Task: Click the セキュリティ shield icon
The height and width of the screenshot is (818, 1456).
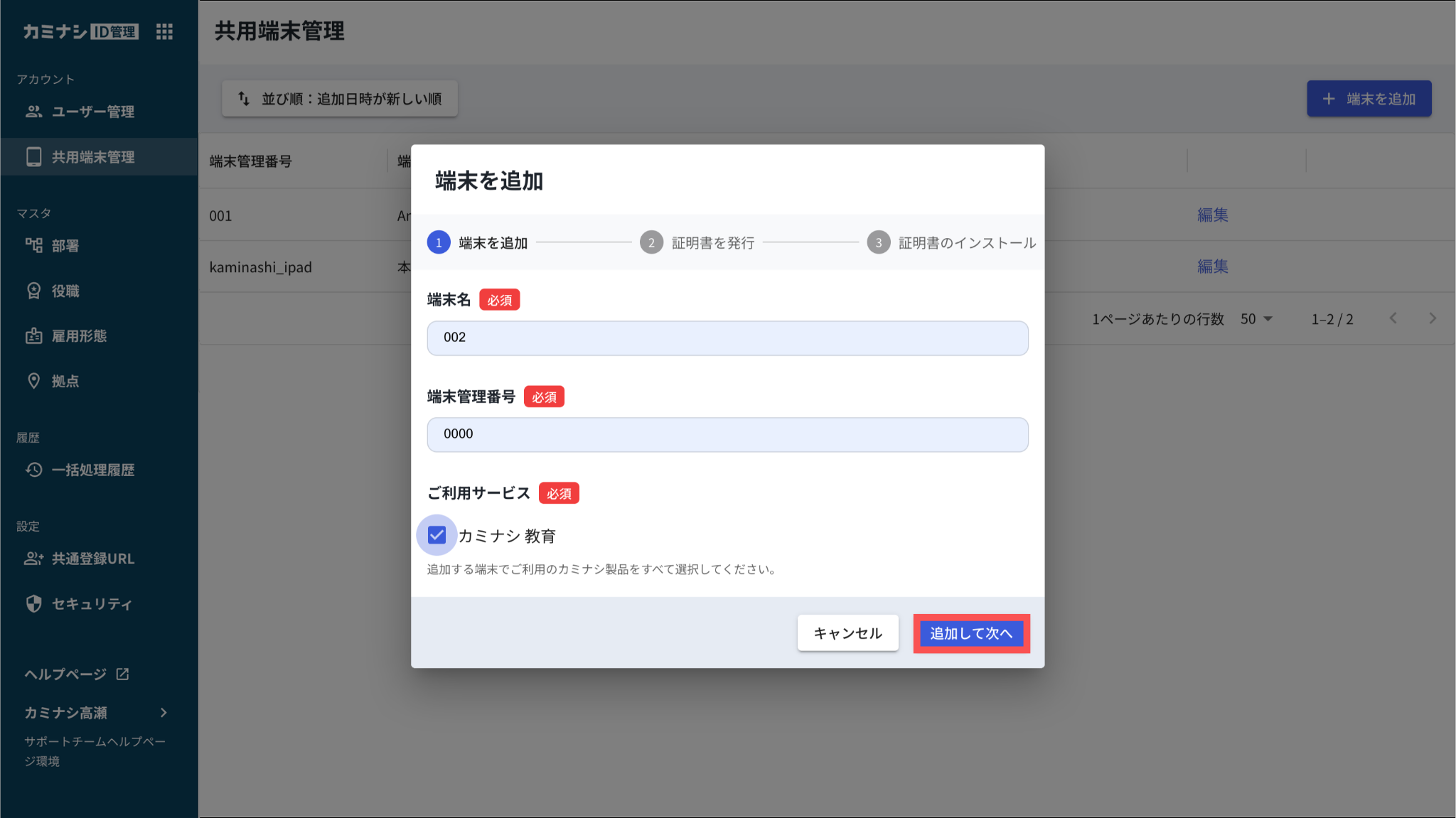Action: click(33, 604)
